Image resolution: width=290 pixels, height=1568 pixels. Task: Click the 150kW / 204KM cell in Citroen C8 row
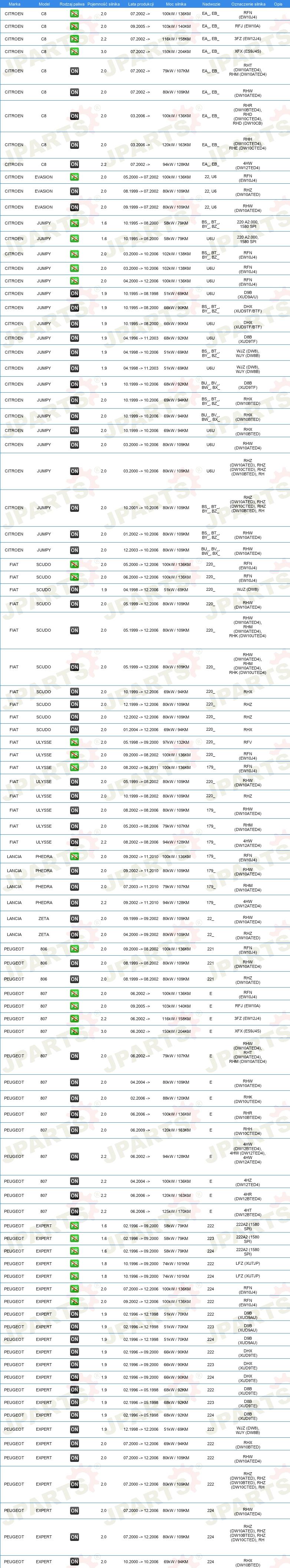pyautogui.click(x=176, y=52)
